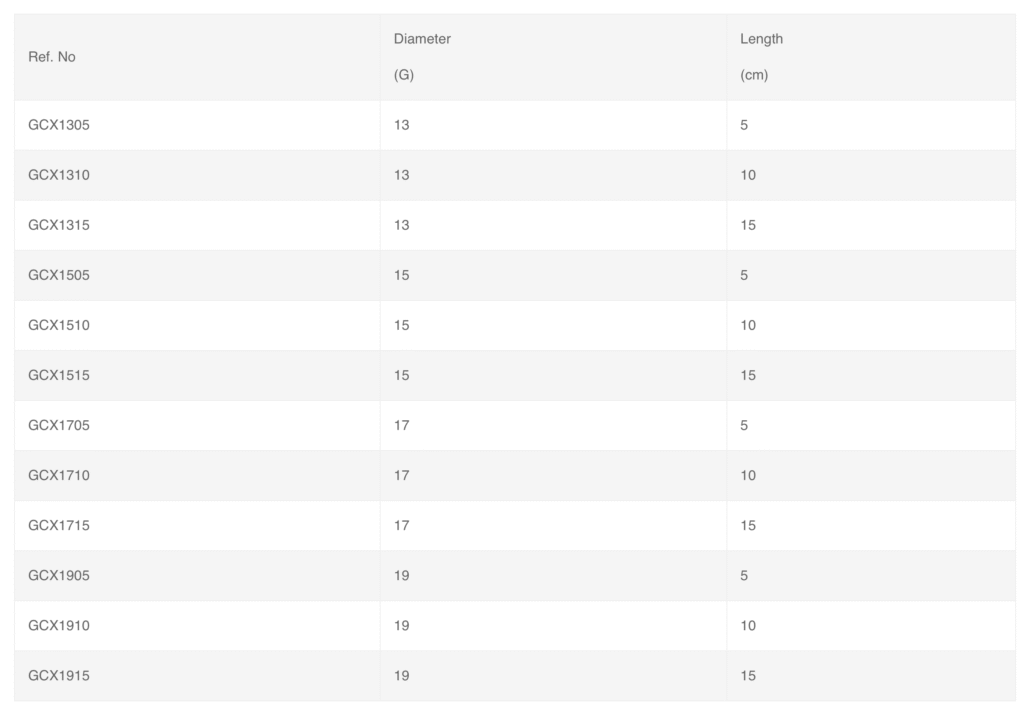Select the length cell of GCX1505
This screenshot has width=1024, height=715.
[744, 275]
